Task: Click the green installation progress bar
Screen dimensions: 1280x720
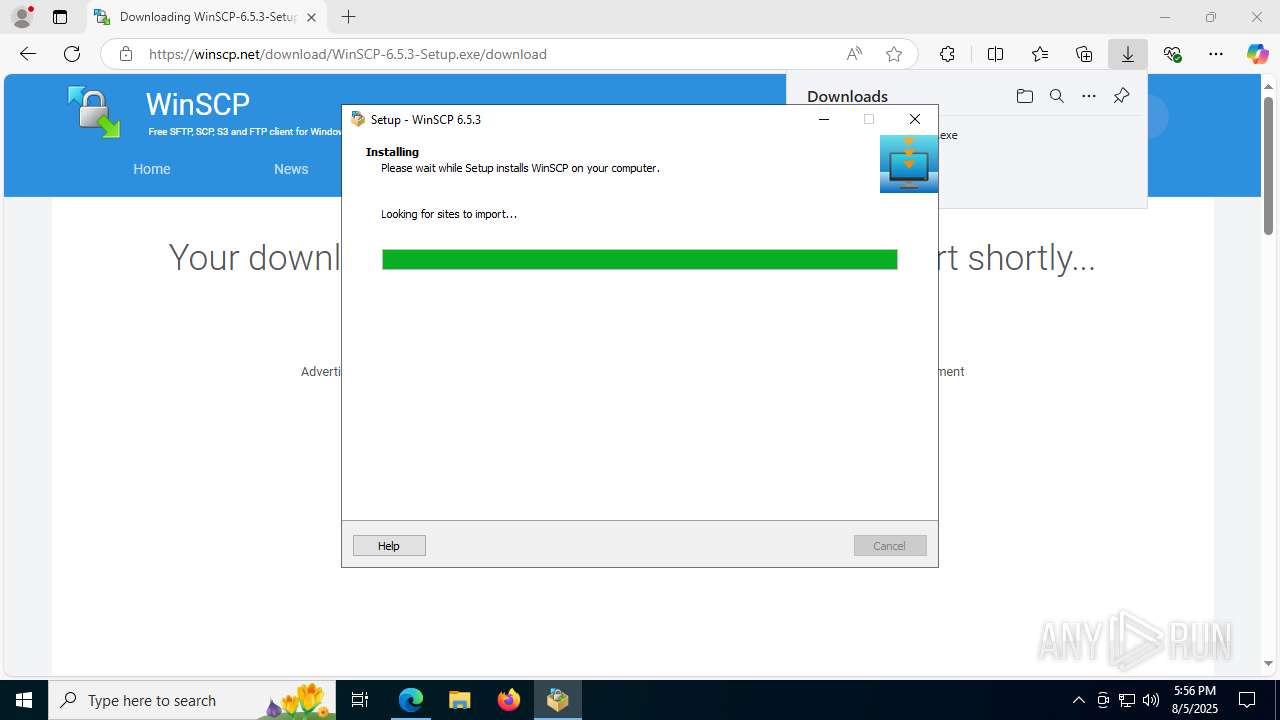Action: (640, 259)
